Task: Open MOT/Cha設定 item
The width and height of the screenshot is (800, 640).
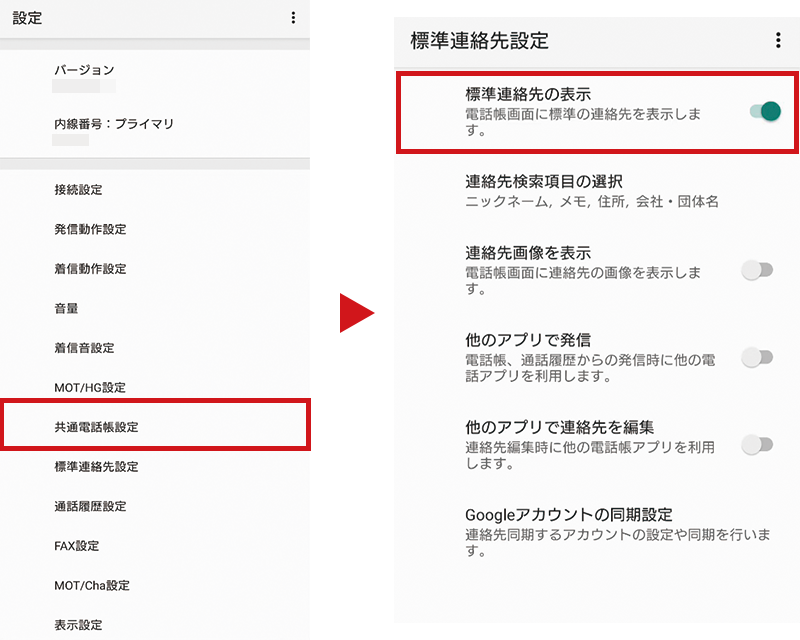Action: tap(155, 585)
